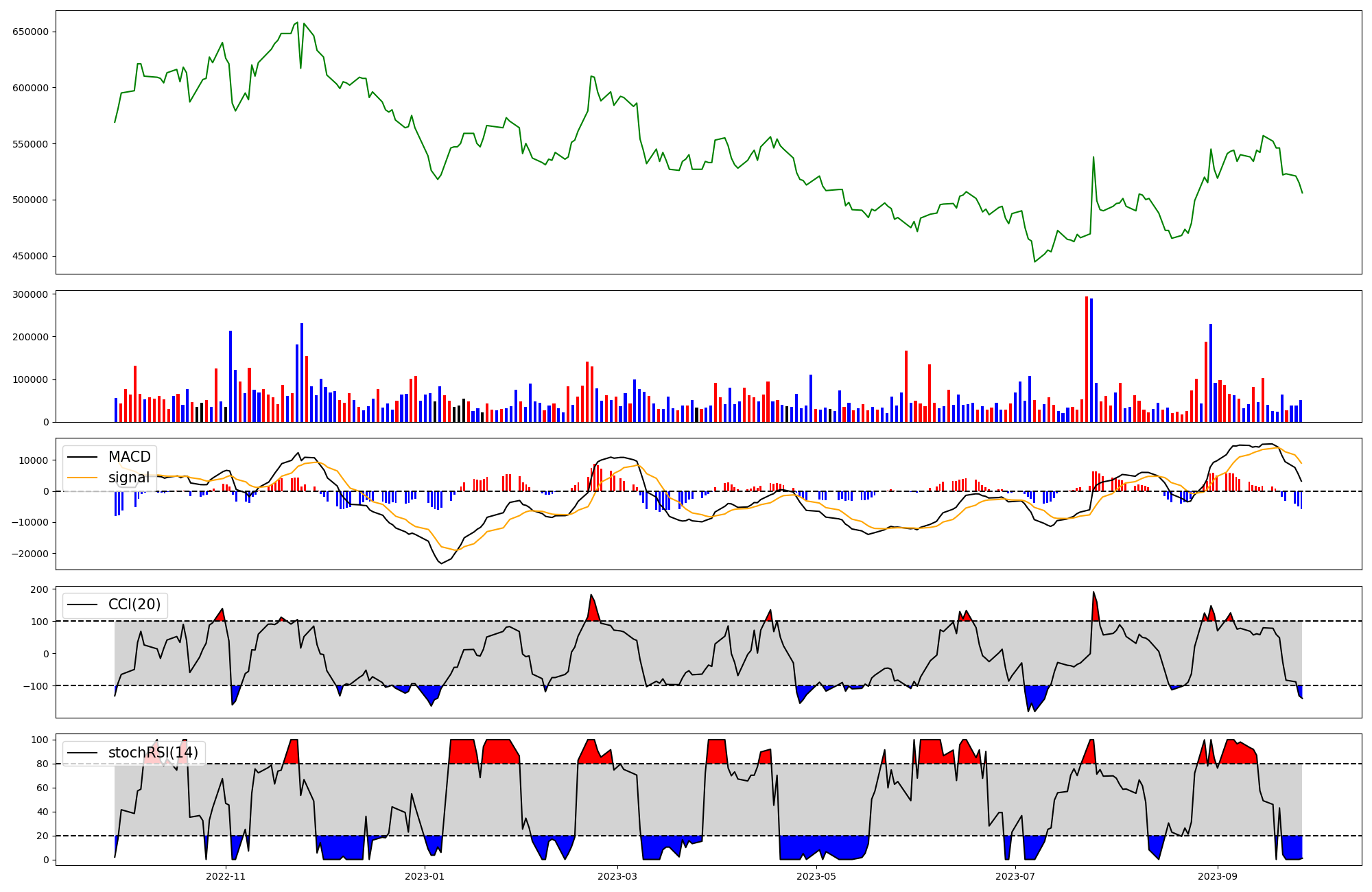1372x892 pixels.
Task: Click the orange signal legend line
Action: coord(84,478)
